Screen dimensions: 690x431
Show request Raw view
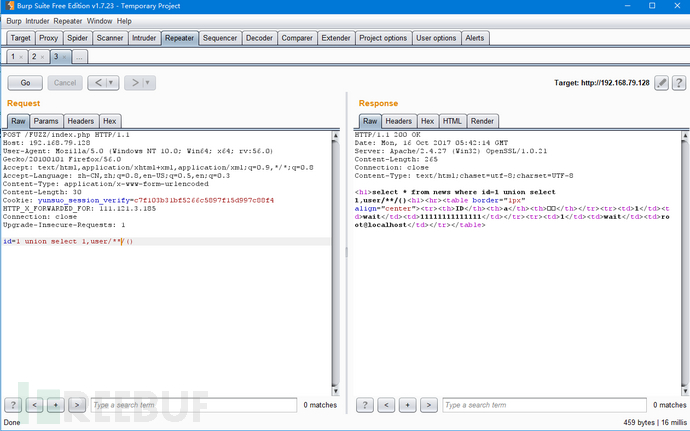pos(18,121)
